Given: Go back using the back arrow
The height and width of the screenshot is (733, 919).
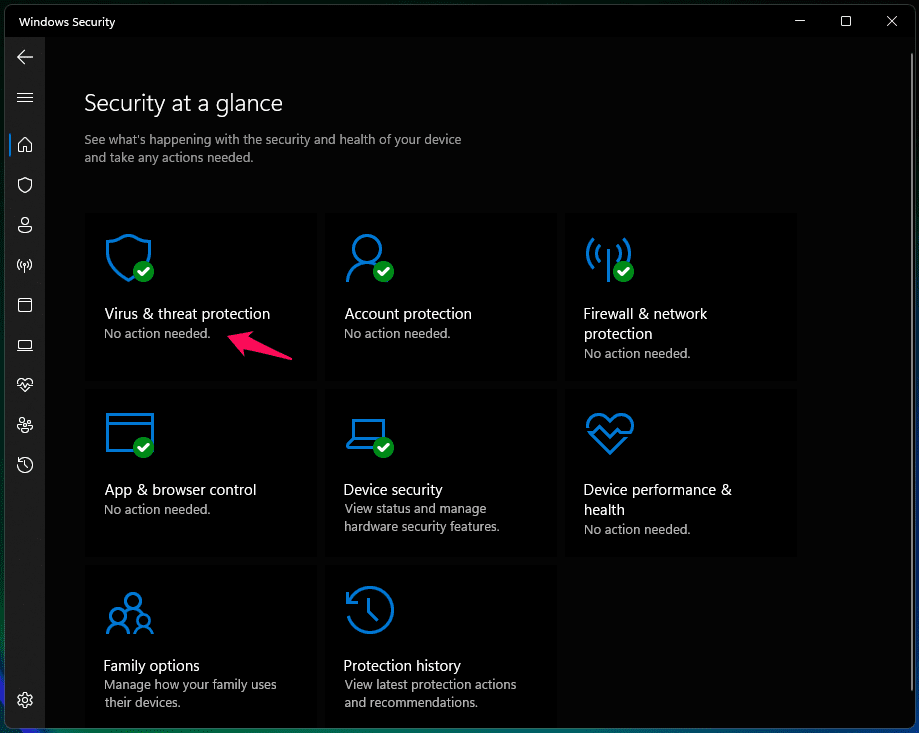Looking at the screenshot, I should [25, 57].
